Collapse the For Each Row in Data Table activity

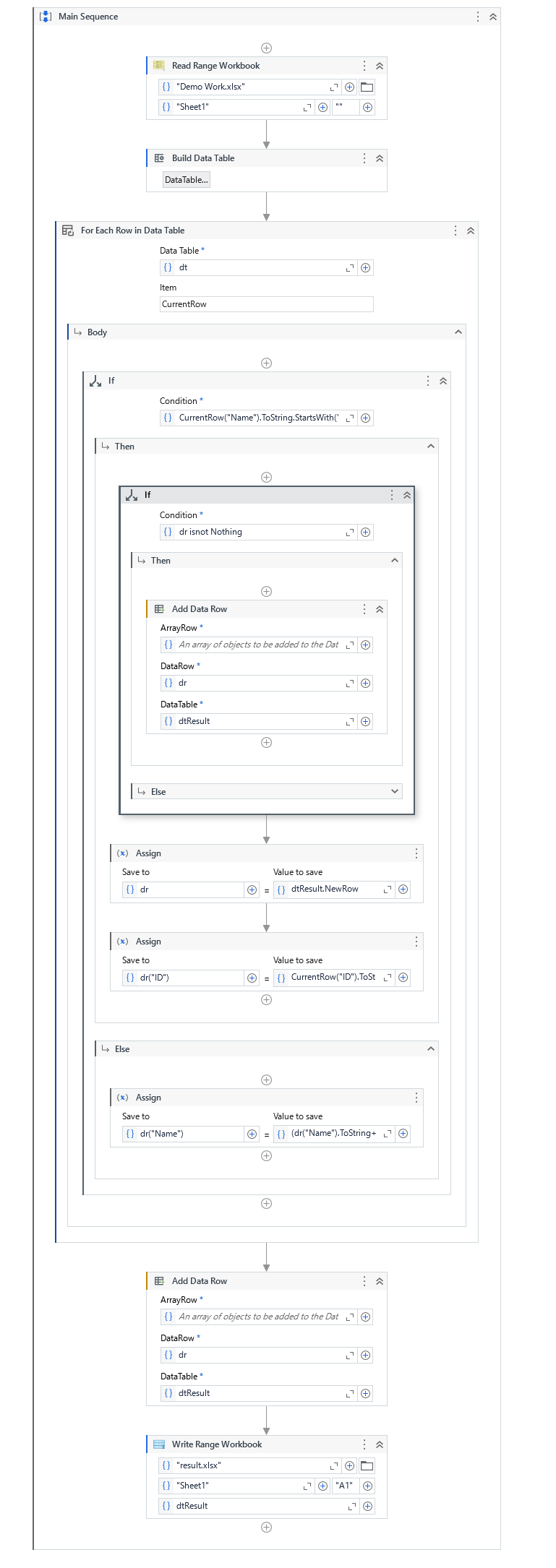tap(471, 231)
